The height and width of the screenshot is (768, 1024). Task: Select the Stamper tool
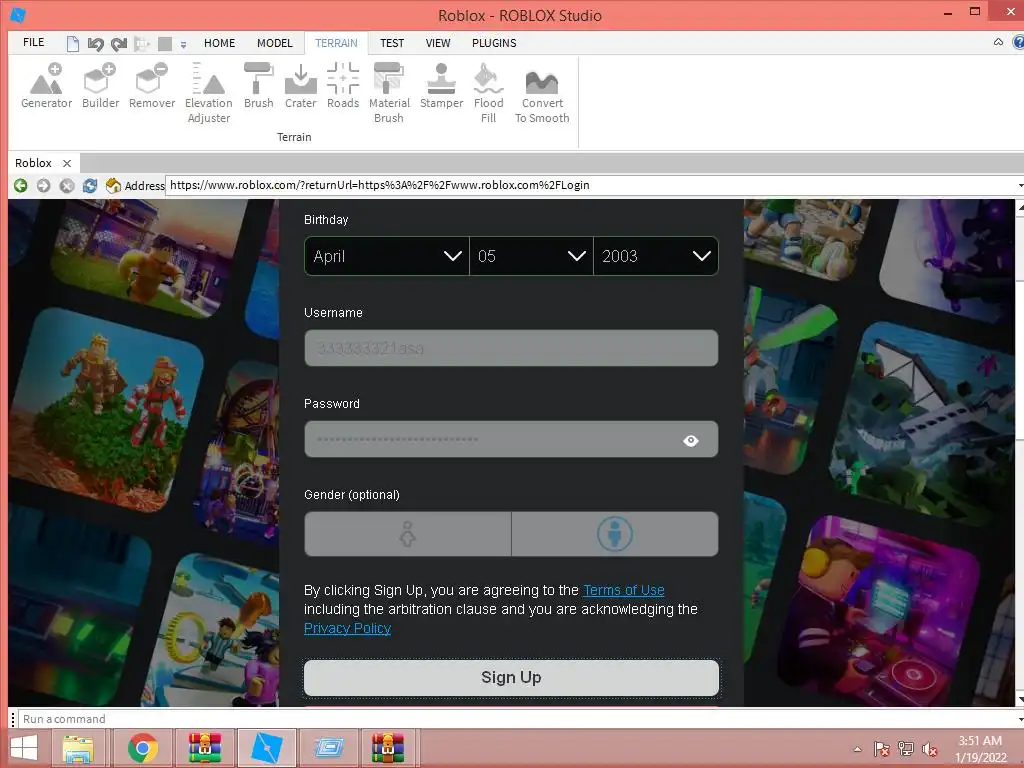coord(441,86)
